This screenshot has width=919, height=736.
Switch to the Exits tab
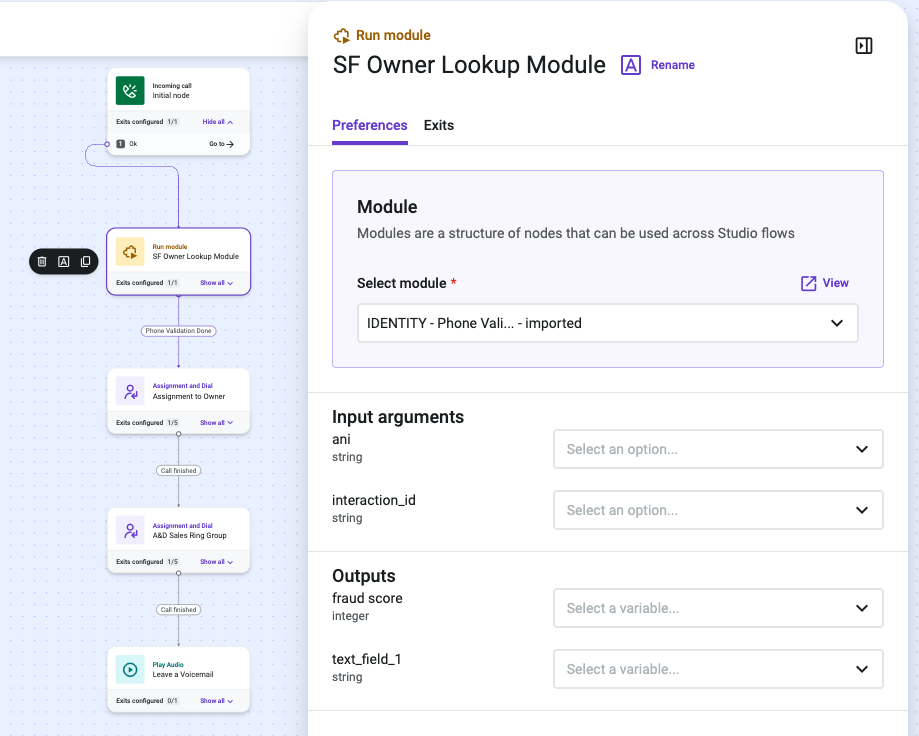coord(439,125)
